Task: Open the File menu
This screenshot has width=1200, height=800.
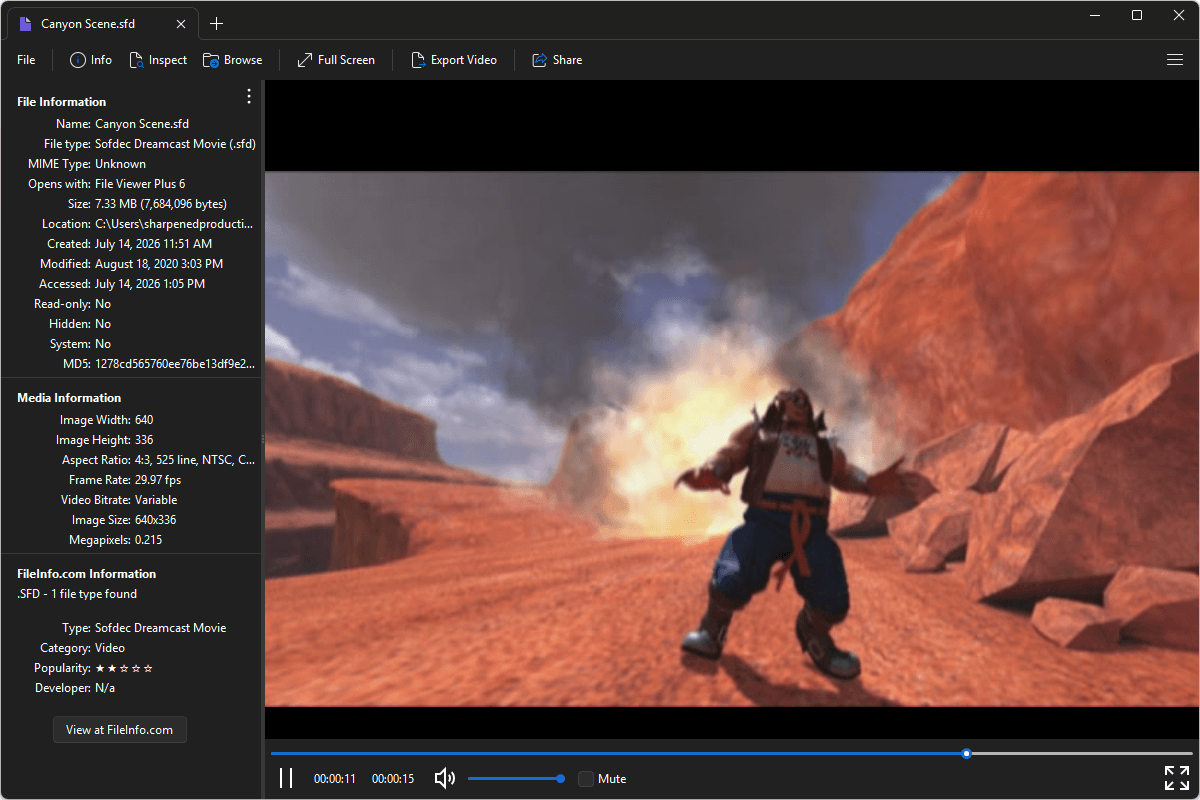Action: 26,60
